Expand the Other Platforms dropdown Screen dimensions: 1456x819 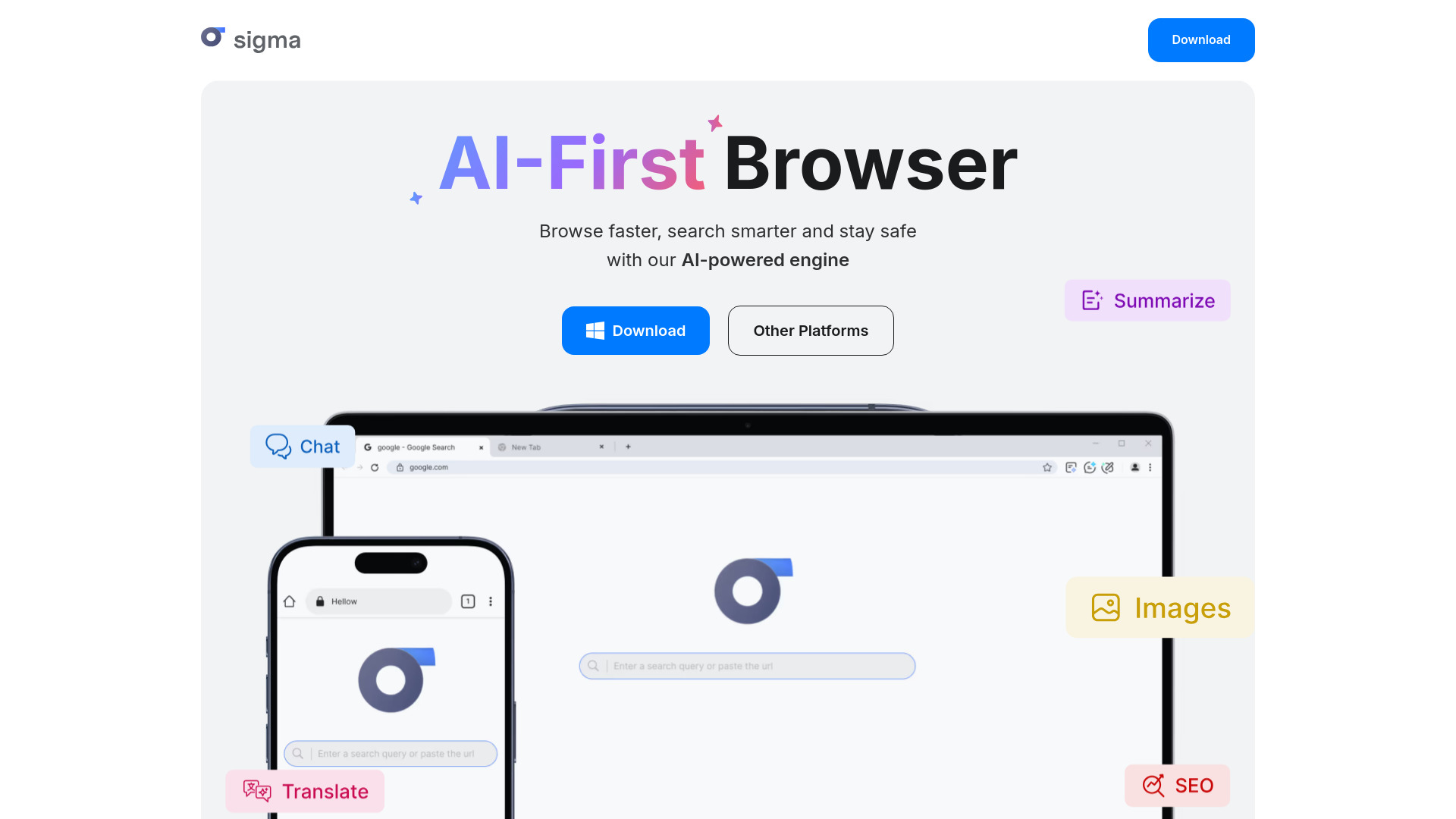(x=811, y=330)
